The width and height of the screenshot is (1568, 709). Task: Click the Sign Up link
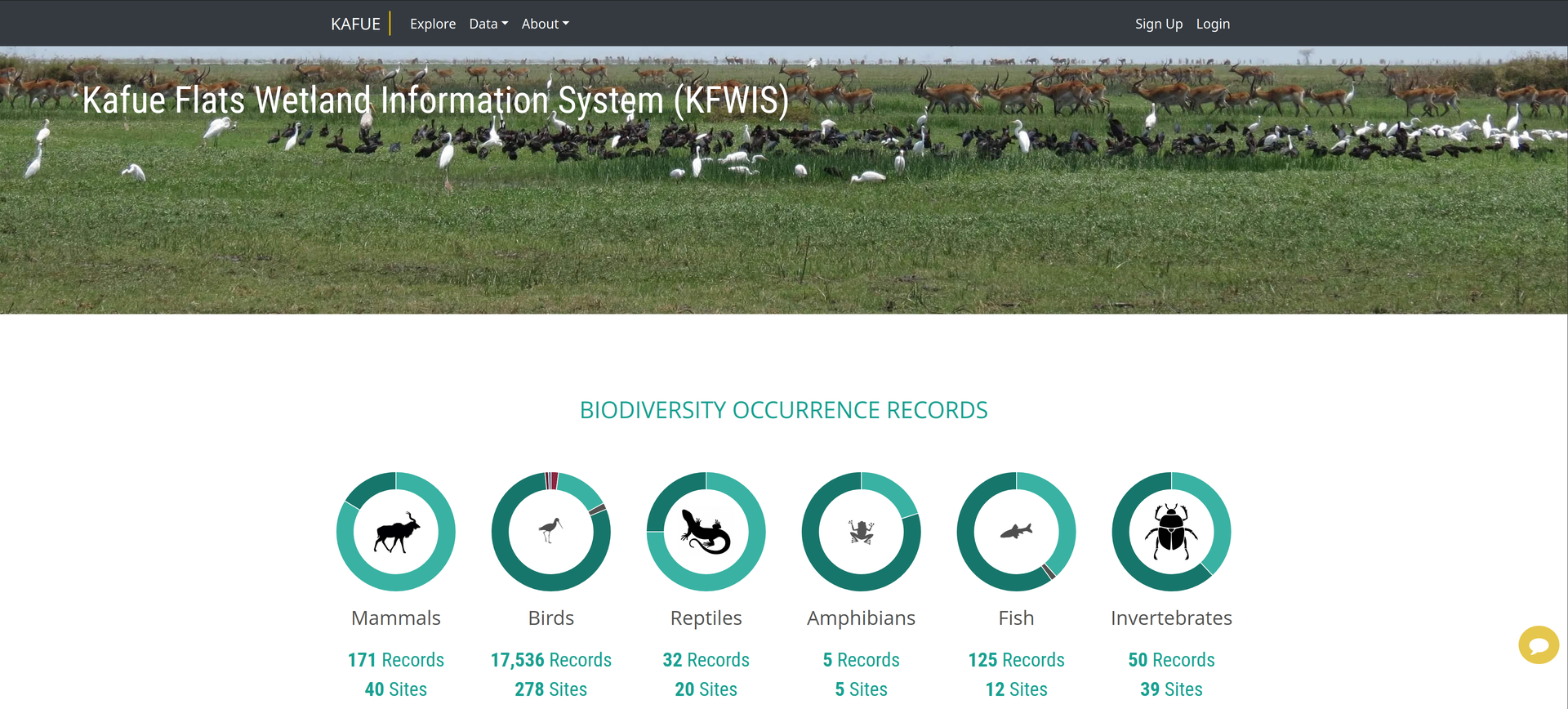tap(1158, 24)
